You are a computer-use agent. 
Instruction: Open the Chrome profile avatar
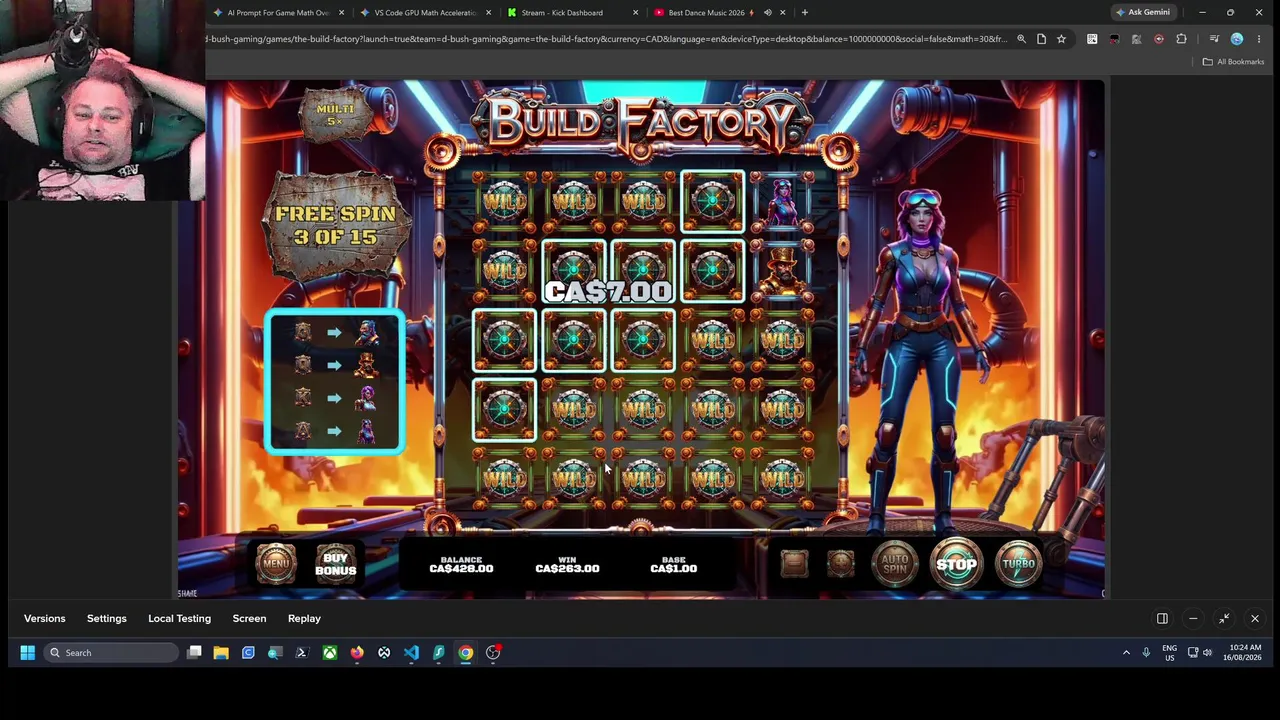1237,39
